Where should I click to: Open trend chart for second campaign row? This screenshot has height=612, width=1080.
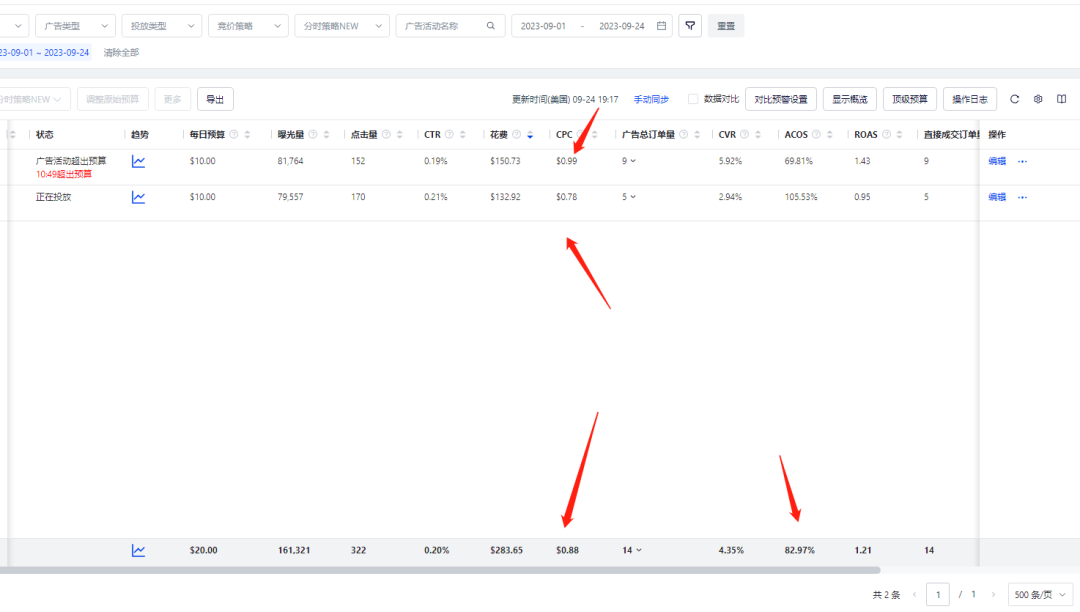pyautogui.click(x=138, y=197)
